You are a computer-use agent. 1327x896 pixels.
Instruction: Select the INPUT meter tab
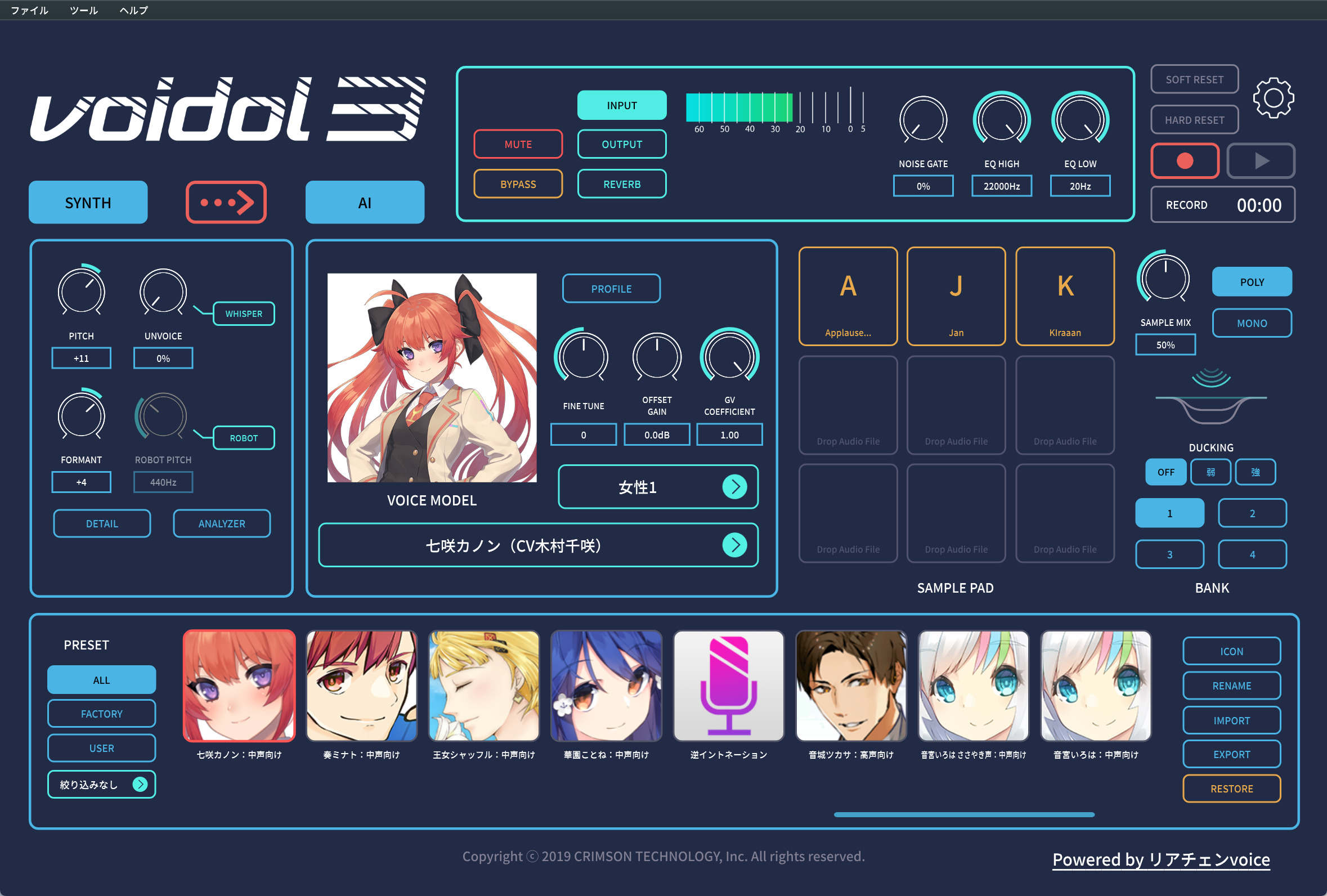click(x=622, y=105)
